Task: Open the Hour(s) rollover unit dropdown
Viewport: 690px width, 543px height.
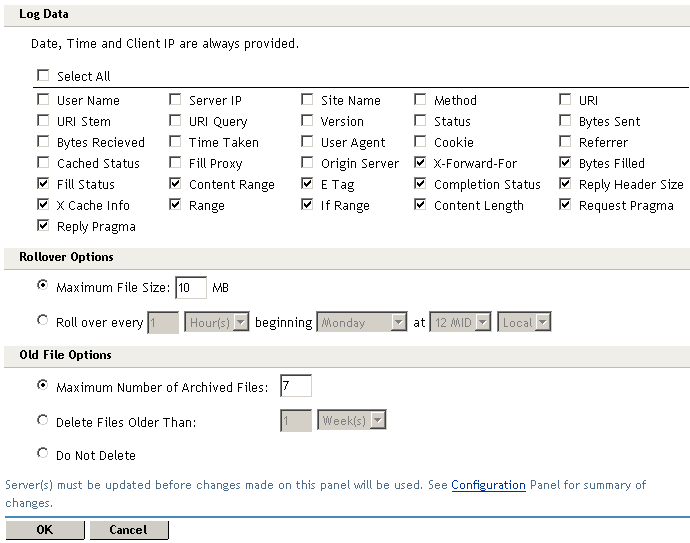Action: click(217, 323)
